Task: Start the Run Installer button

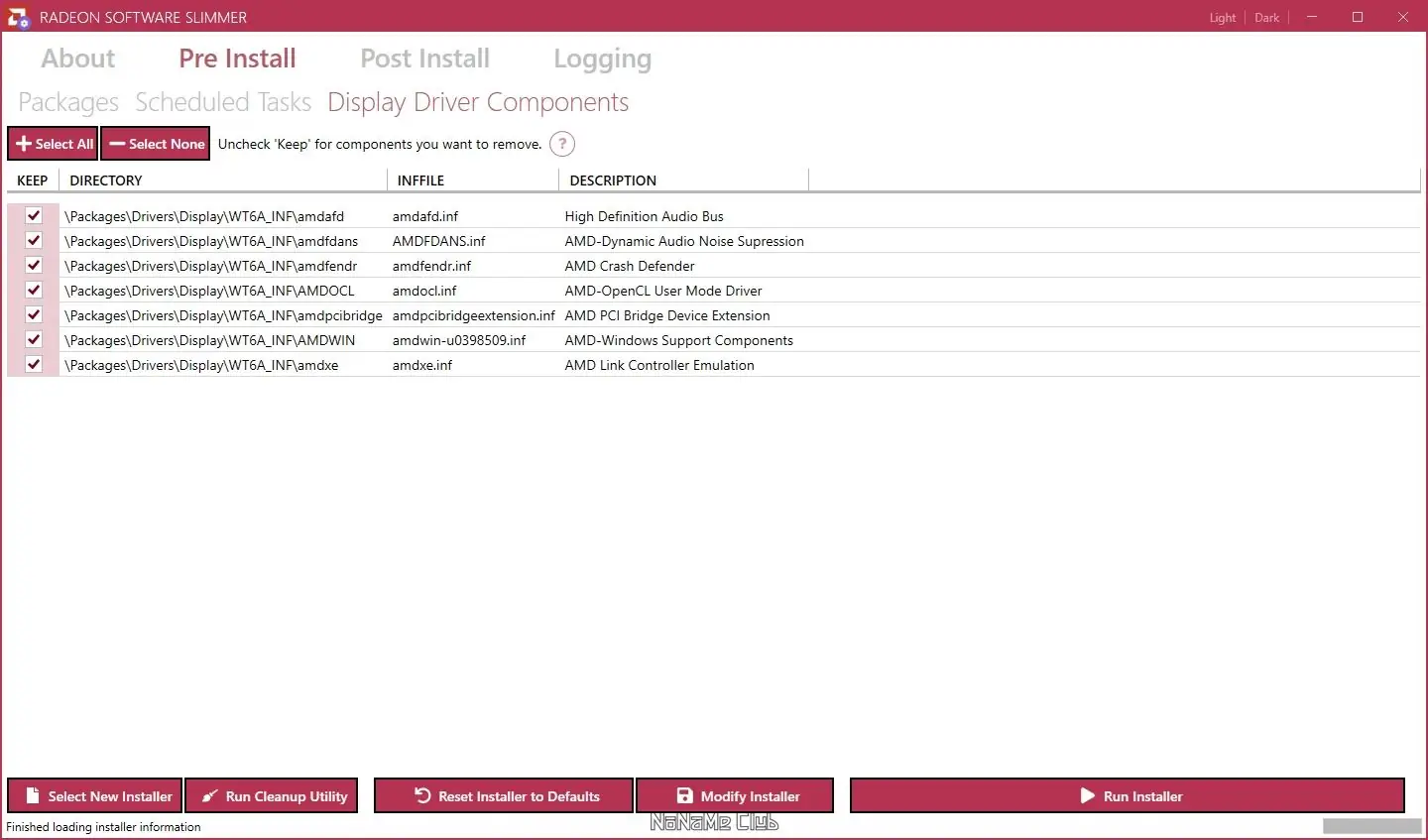Action: [x=1128, y=796]
